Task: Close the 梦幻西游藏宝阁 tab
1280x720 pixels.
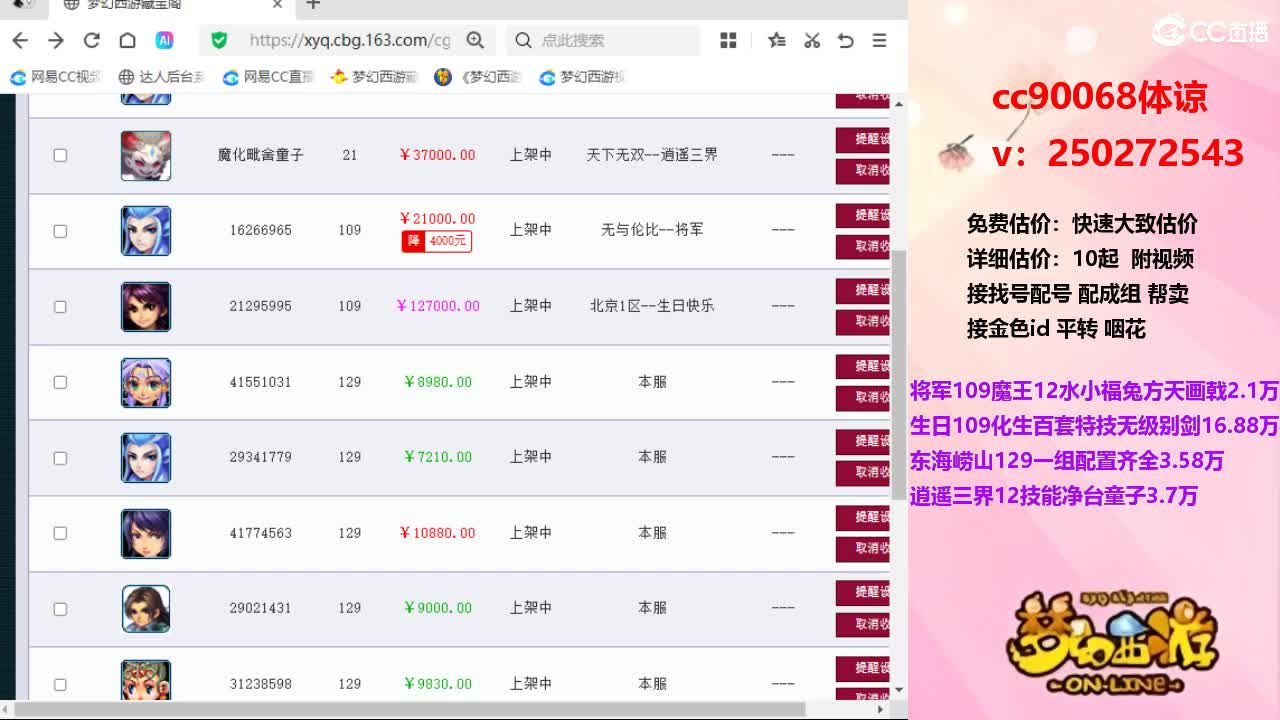Action: coord(278,5)
